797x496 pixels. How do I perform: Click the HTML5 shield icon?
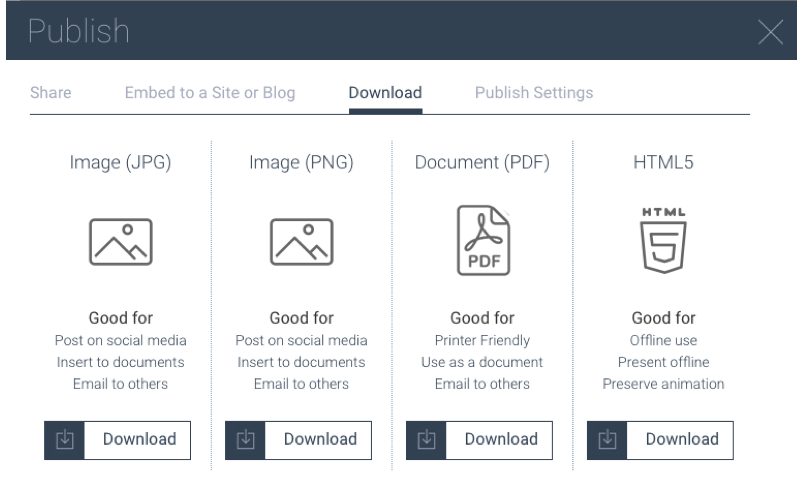pyautogui.click(x=664, y=240)
